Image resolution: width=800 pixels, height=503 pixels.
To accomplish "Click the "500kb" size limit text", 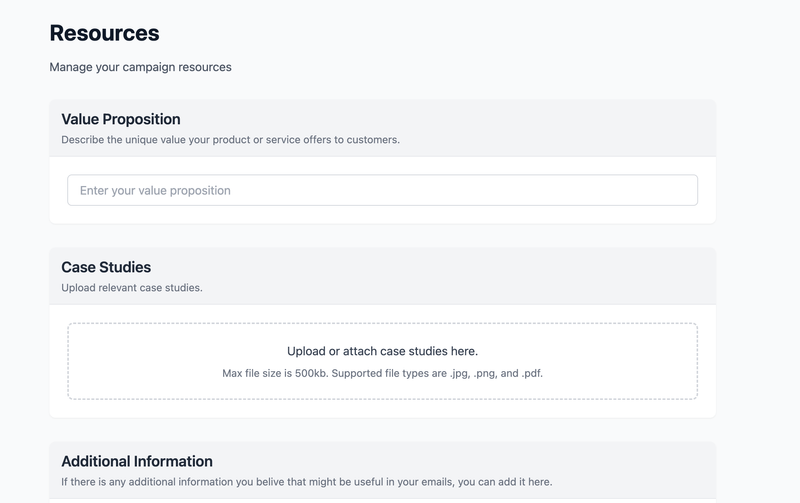I will click(307, 373).
